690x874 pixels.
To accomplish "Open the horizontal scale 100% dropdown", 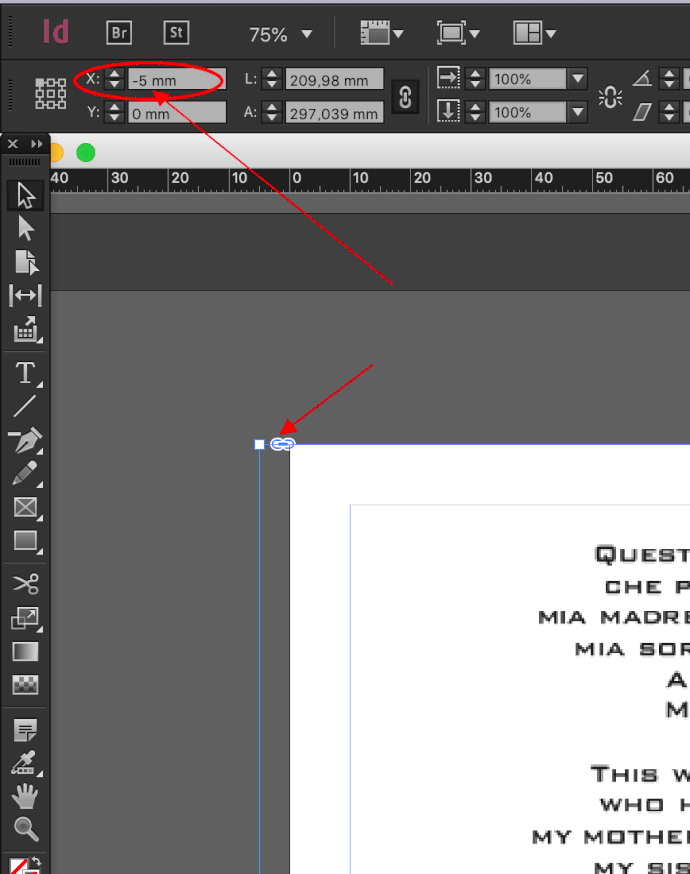I will [x=578, y=79].
